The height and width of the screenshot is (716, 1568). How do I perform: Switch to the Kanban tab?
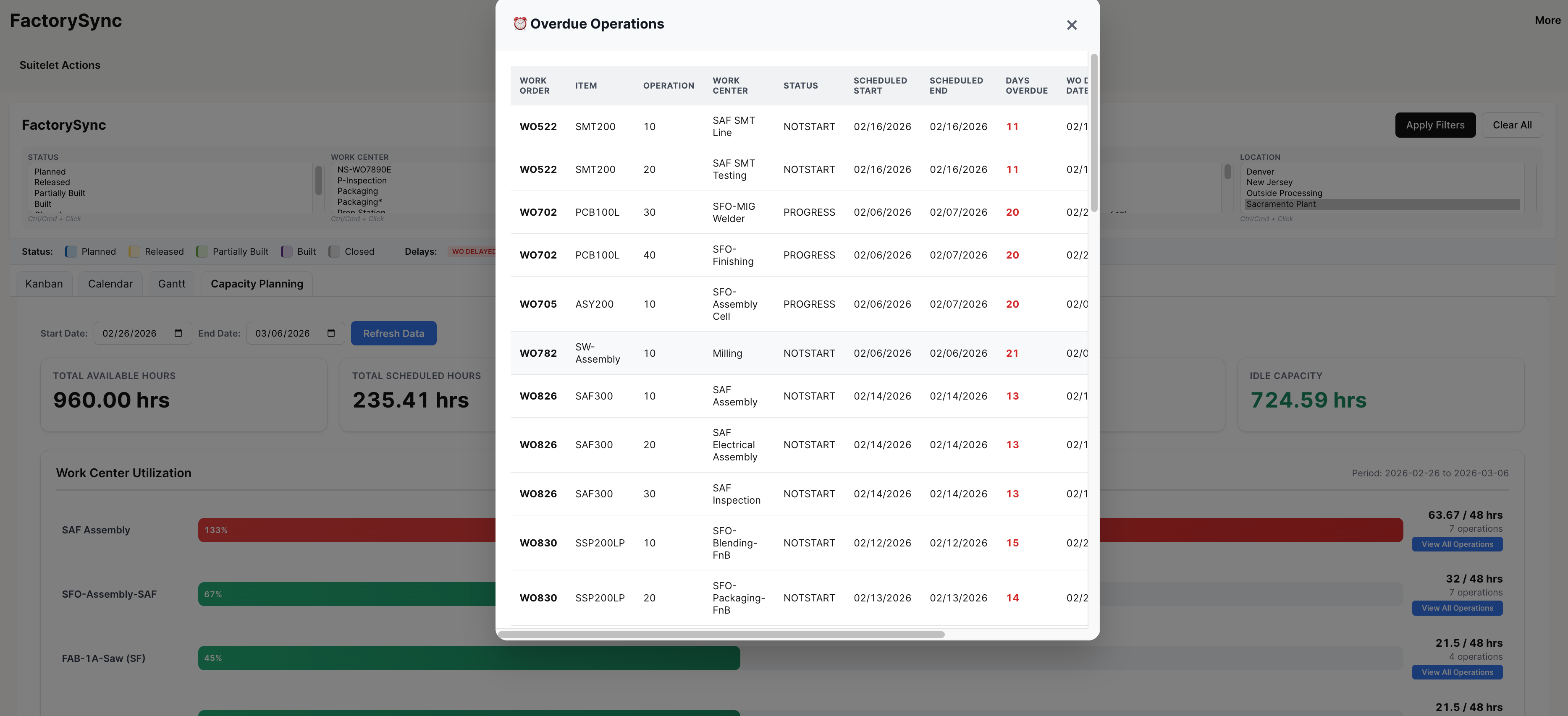(x=43, y=283)
